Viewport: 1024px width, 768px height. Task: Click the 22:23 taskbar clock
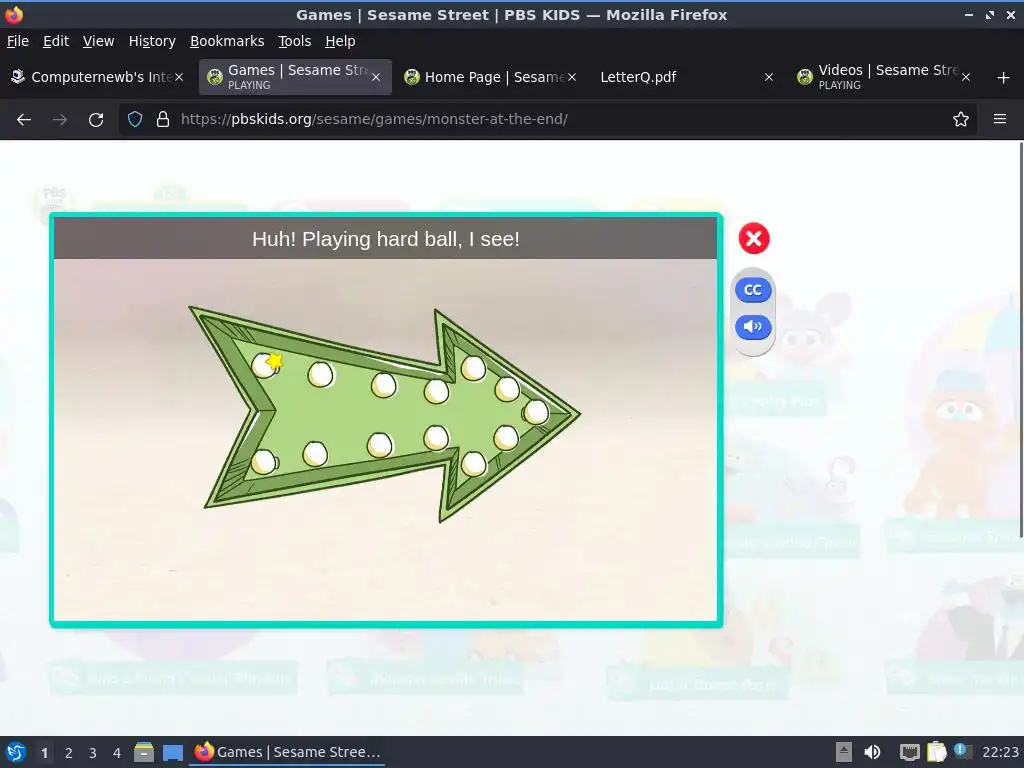[1000, 752]
